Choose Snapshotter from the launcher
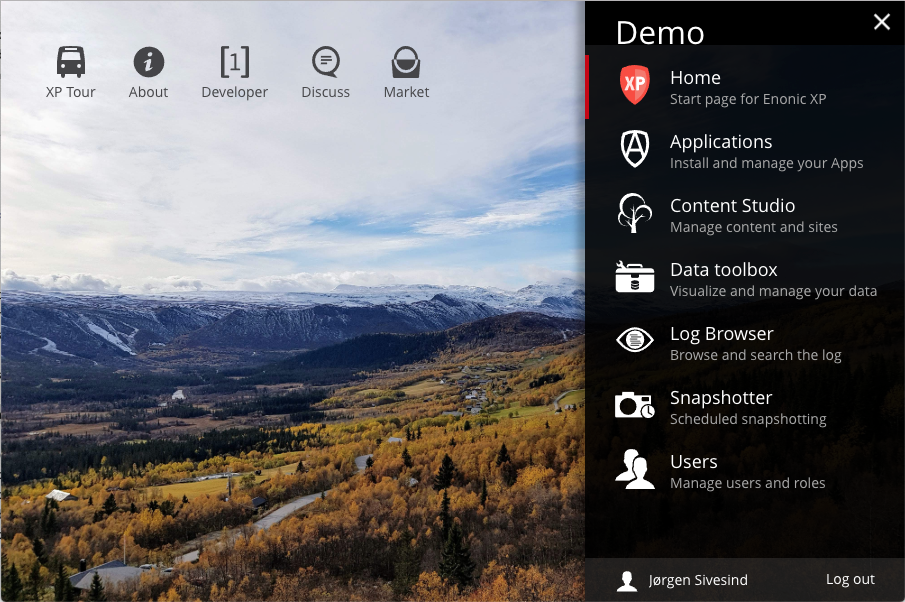The height and width of the screenshot is (602, 905). pyautogui.click(x=745, y=407)
